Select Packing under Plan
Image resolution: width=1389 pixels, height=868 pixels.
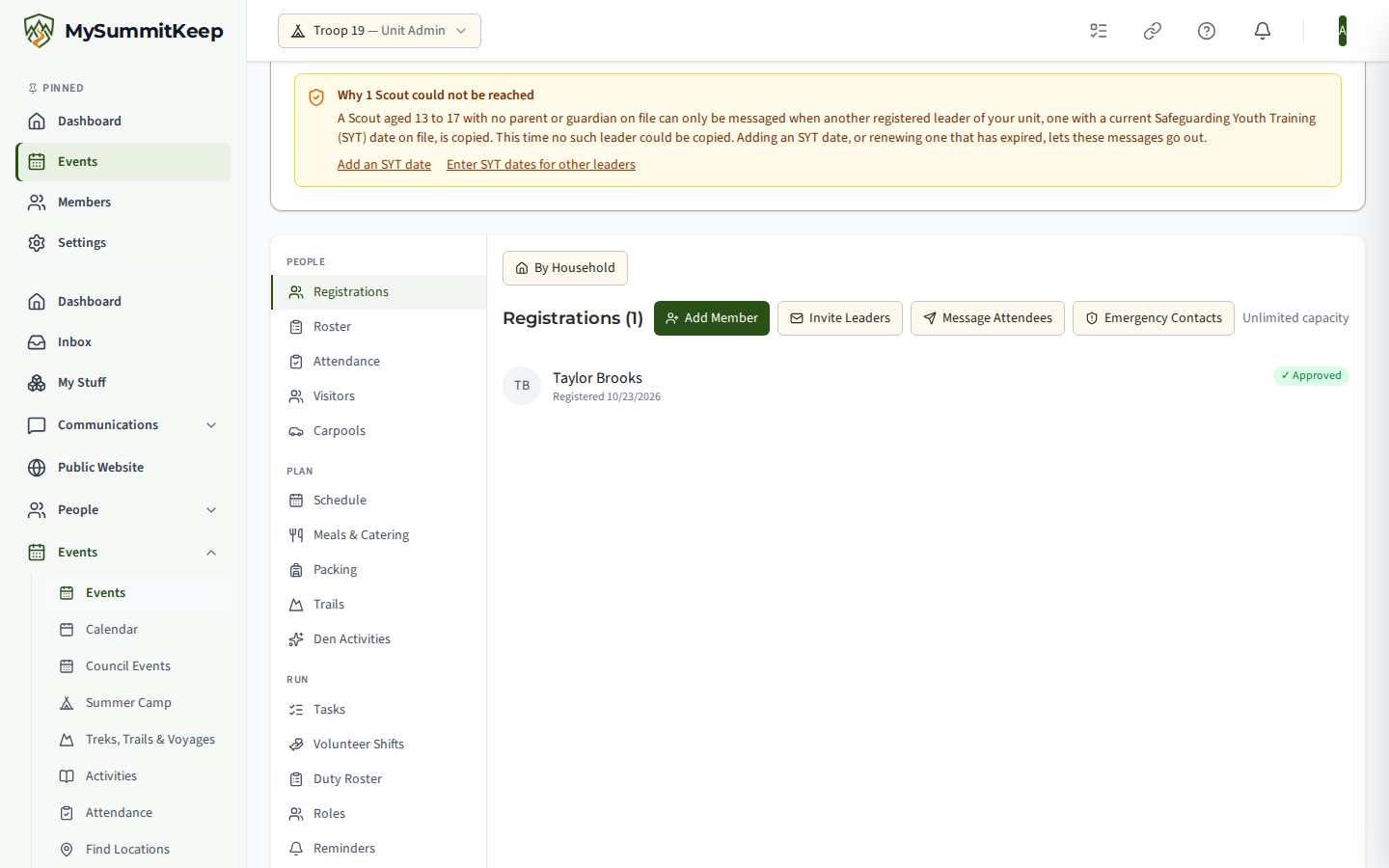click(379, 570)
